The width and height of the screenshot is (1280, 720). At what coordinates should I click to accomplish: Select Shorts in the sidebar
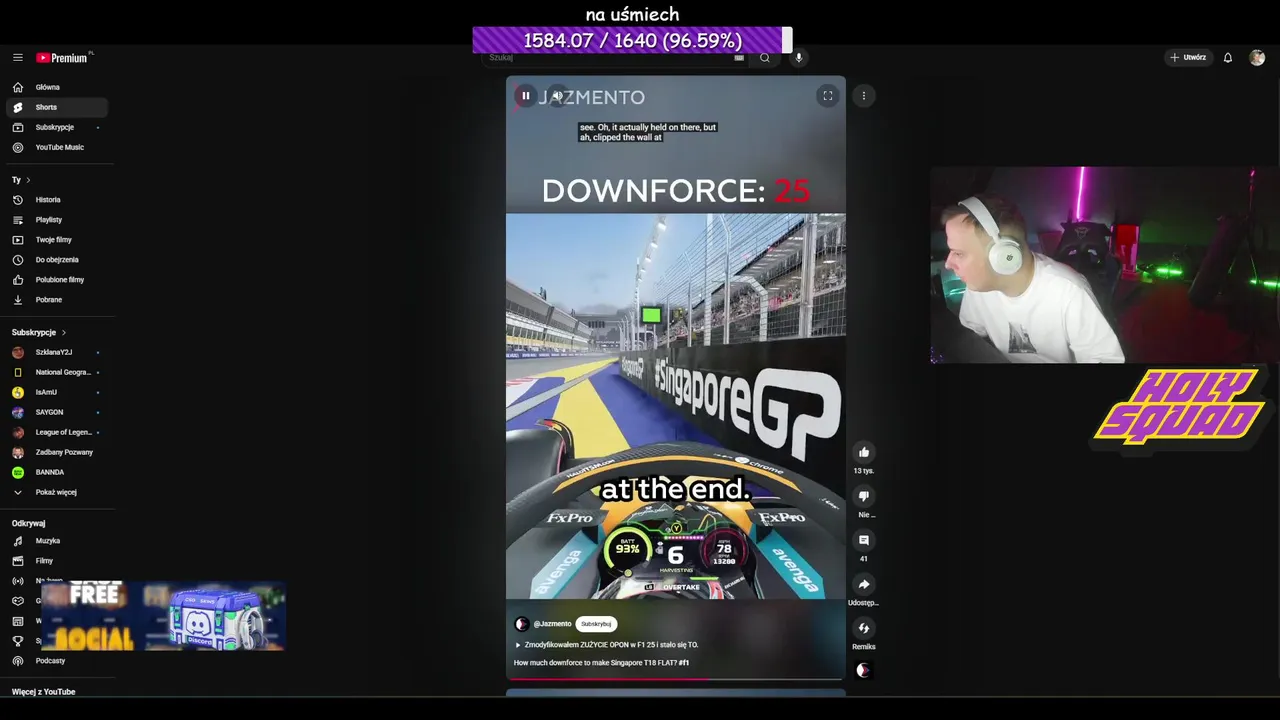point(56,107)
